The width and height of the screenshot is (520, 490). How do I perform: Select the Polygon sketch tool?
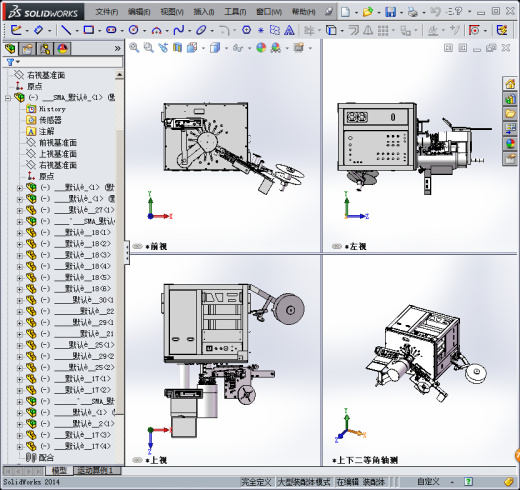coord(246,30)
